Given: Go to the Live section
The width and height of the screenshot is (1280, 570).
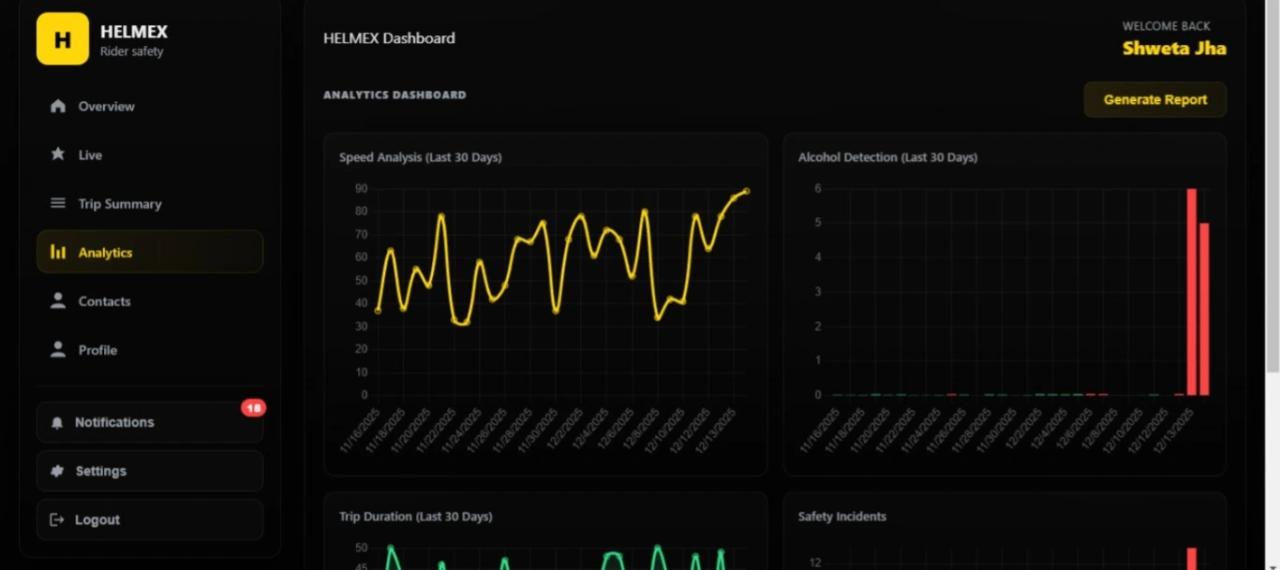Looking at the screenshot, I should (150, 155).
